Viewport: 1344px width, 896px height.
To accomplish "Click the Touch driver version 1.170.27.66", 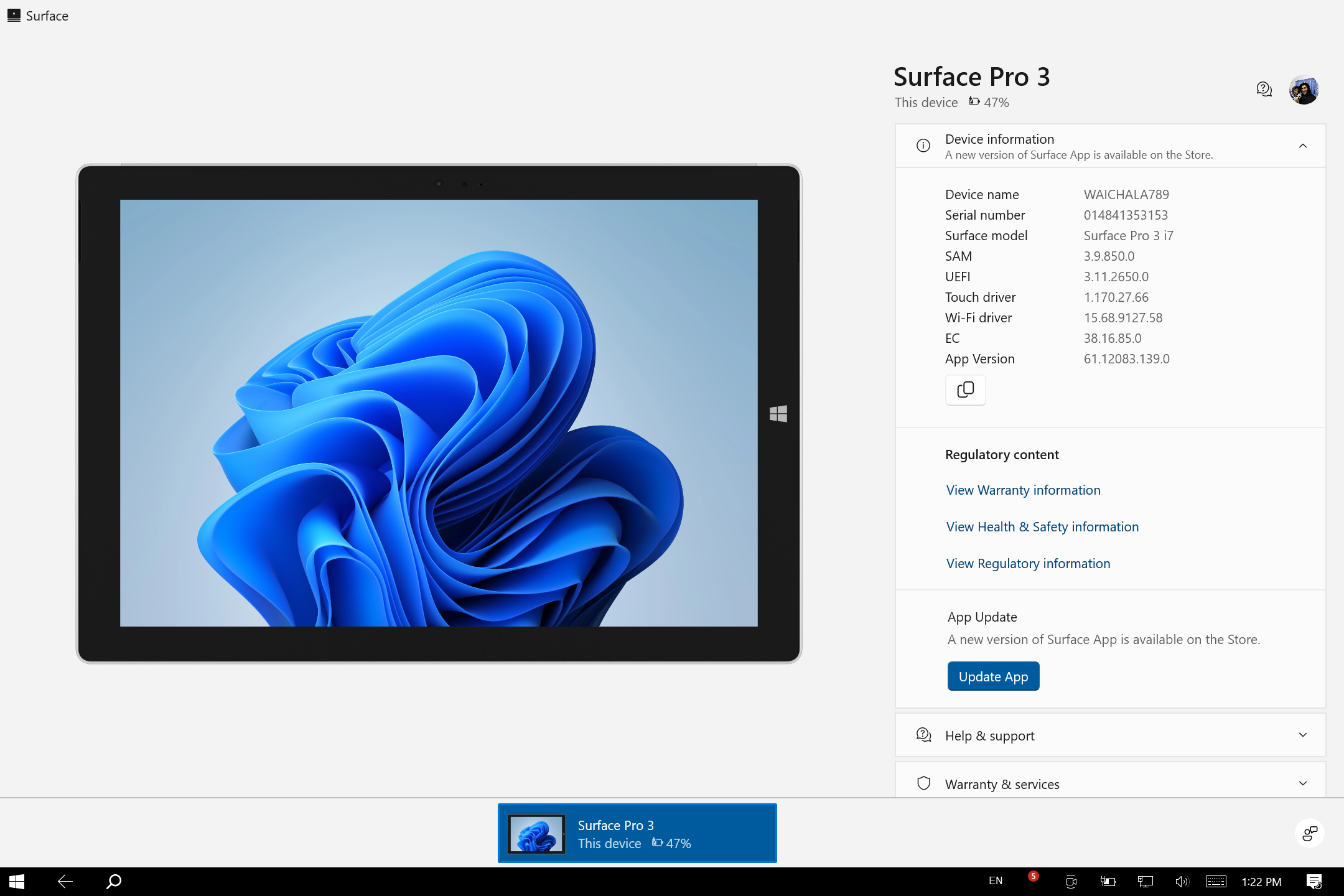I will point(1116,297).
